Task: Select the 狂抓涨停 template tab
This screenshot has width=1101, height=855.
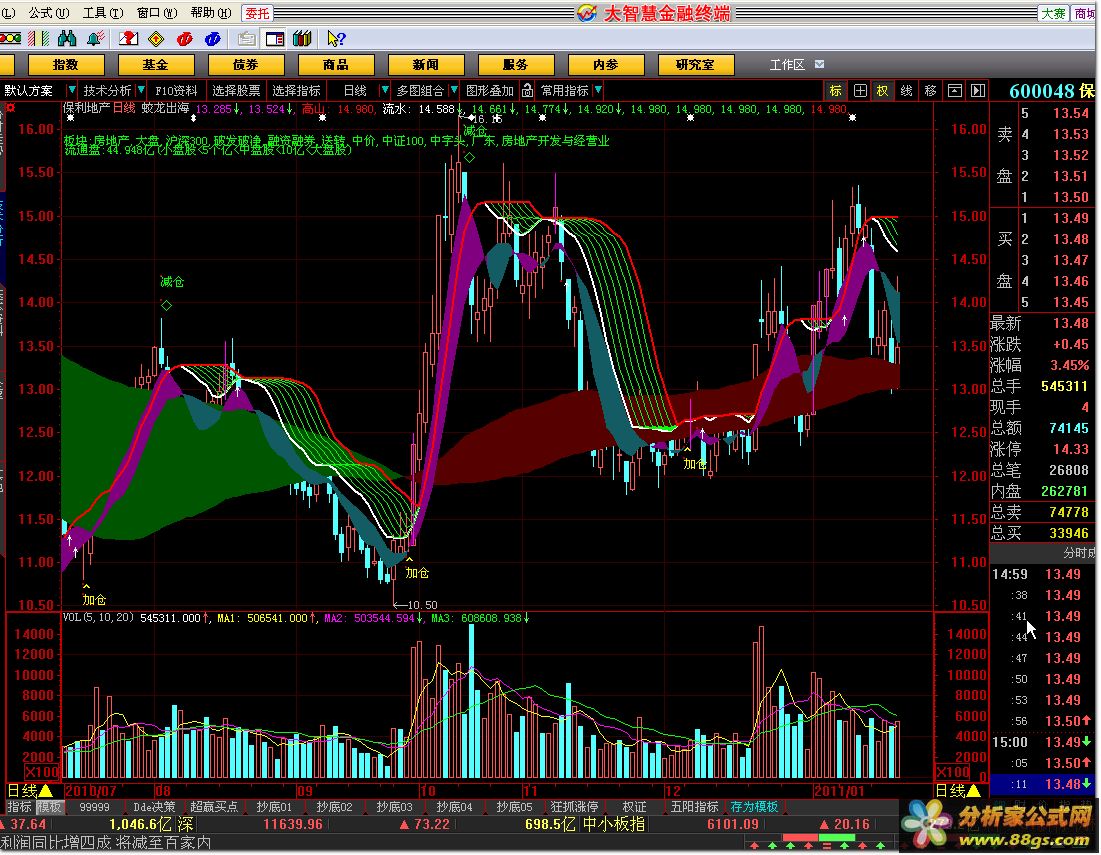Action: 574,807
